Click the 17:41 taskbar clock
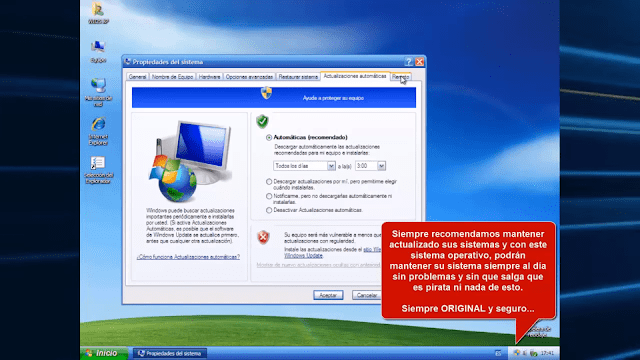Image resolution: width=640 pixels, height=360 pixels. (547, 353)
